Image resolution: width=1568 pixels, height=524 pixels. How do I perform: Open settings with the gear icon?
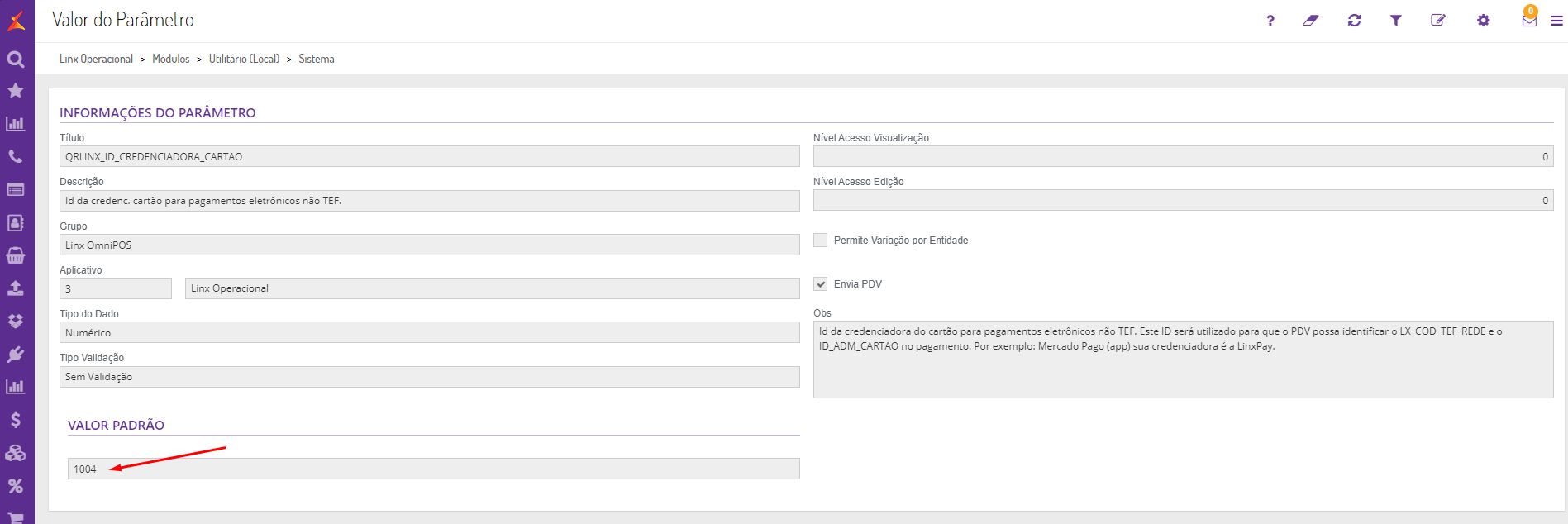[1484, 21]
